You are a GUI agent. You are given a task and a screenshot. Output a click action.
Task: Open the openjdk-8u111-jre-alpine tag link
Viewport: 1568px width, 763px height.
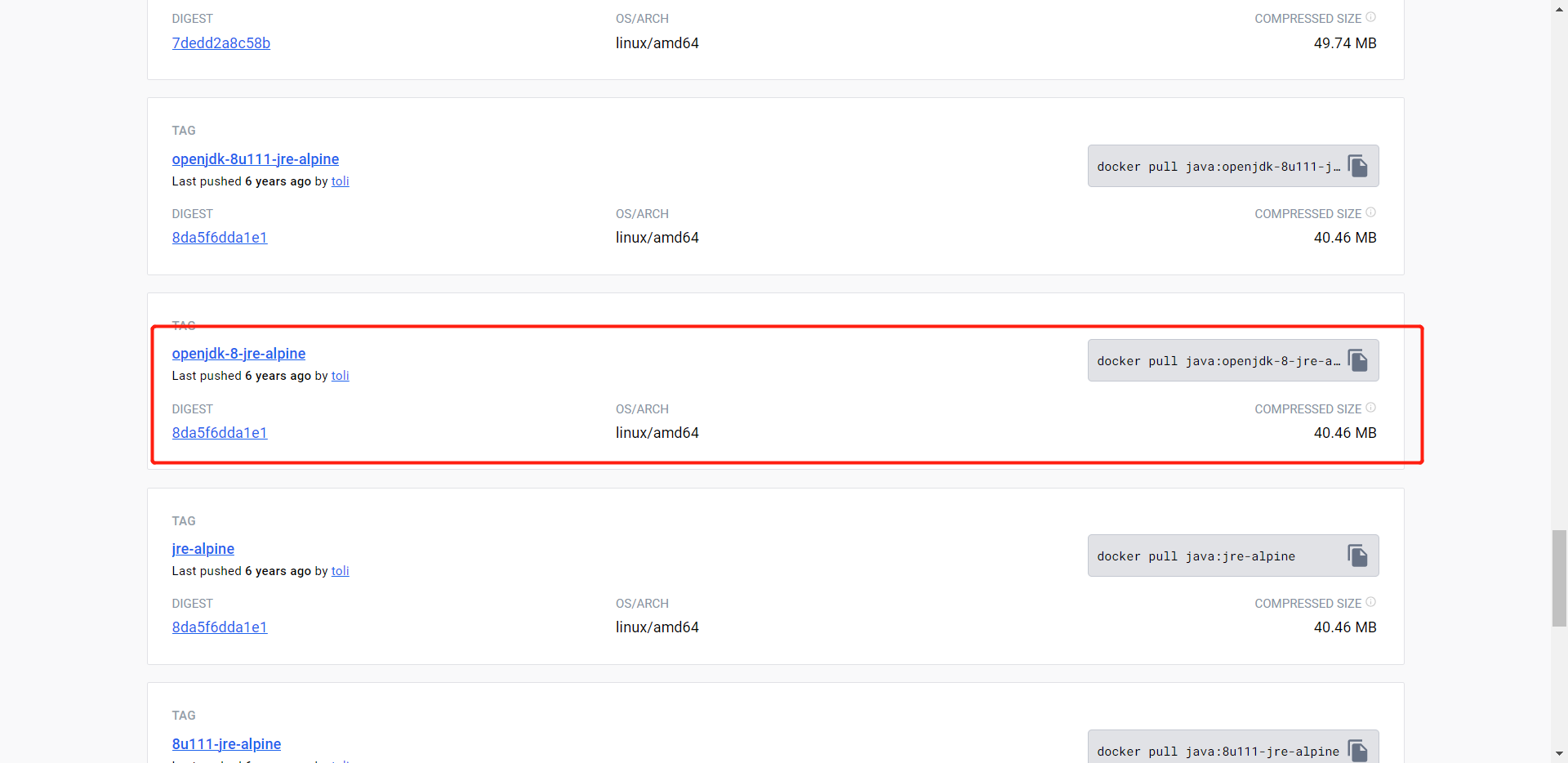(255, 159)
